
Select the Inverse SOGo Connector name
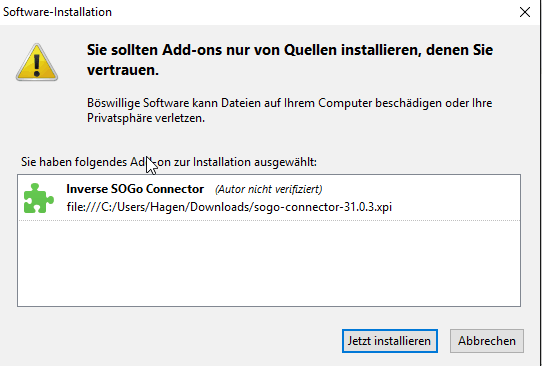135,189
